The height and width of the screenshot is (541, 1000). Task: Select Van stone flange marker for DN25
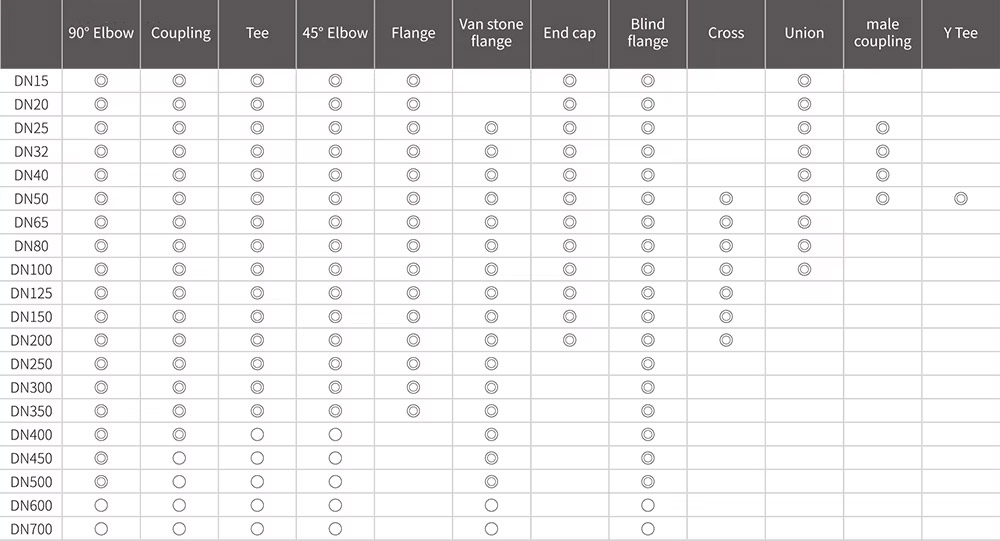click(x=491, y=128)
